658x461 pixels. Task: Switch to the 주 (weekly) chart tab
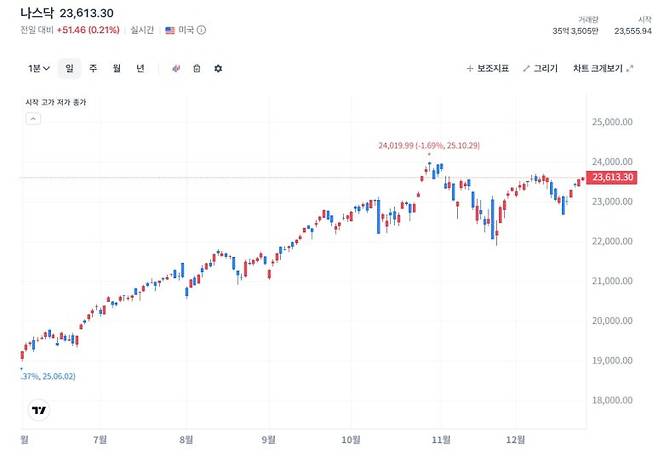pos(93,68)
